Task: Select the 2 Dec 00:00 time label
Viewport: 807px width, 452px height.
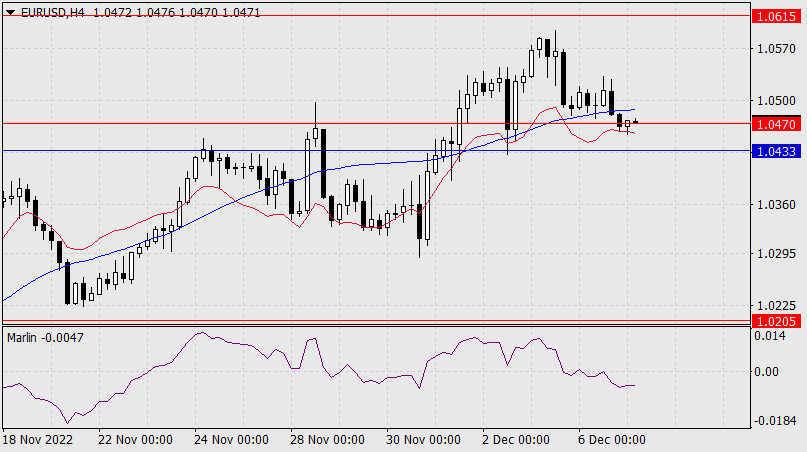Action: click(x=516, y=439)
